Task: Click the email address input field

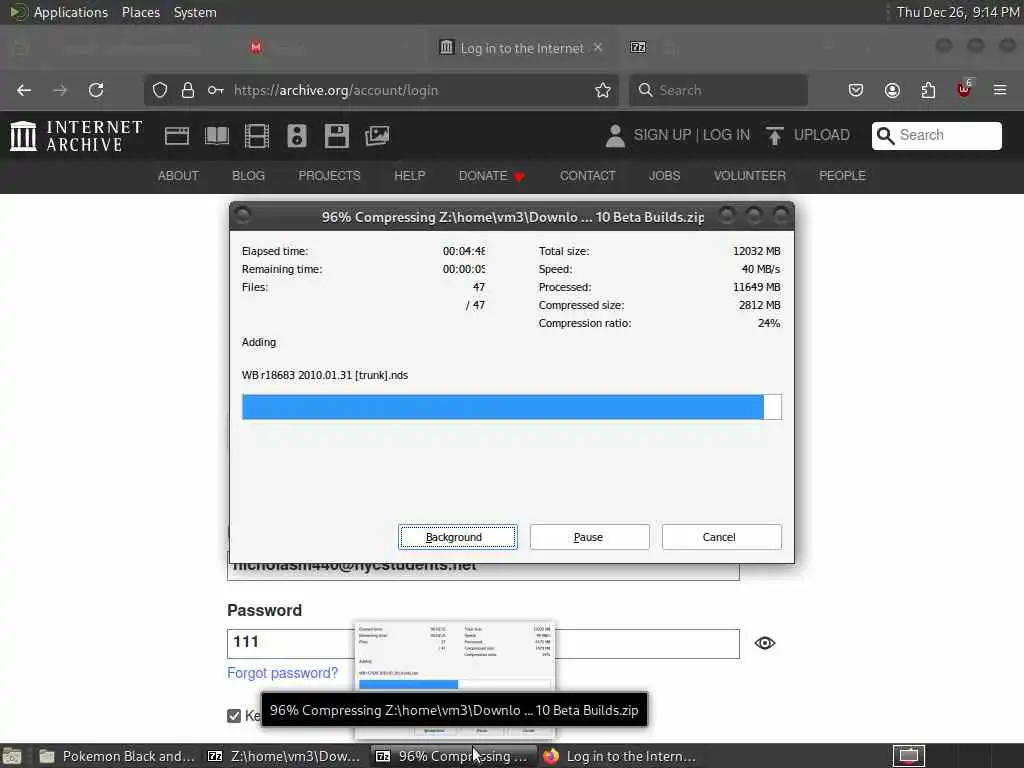Action: click(483, 566)
